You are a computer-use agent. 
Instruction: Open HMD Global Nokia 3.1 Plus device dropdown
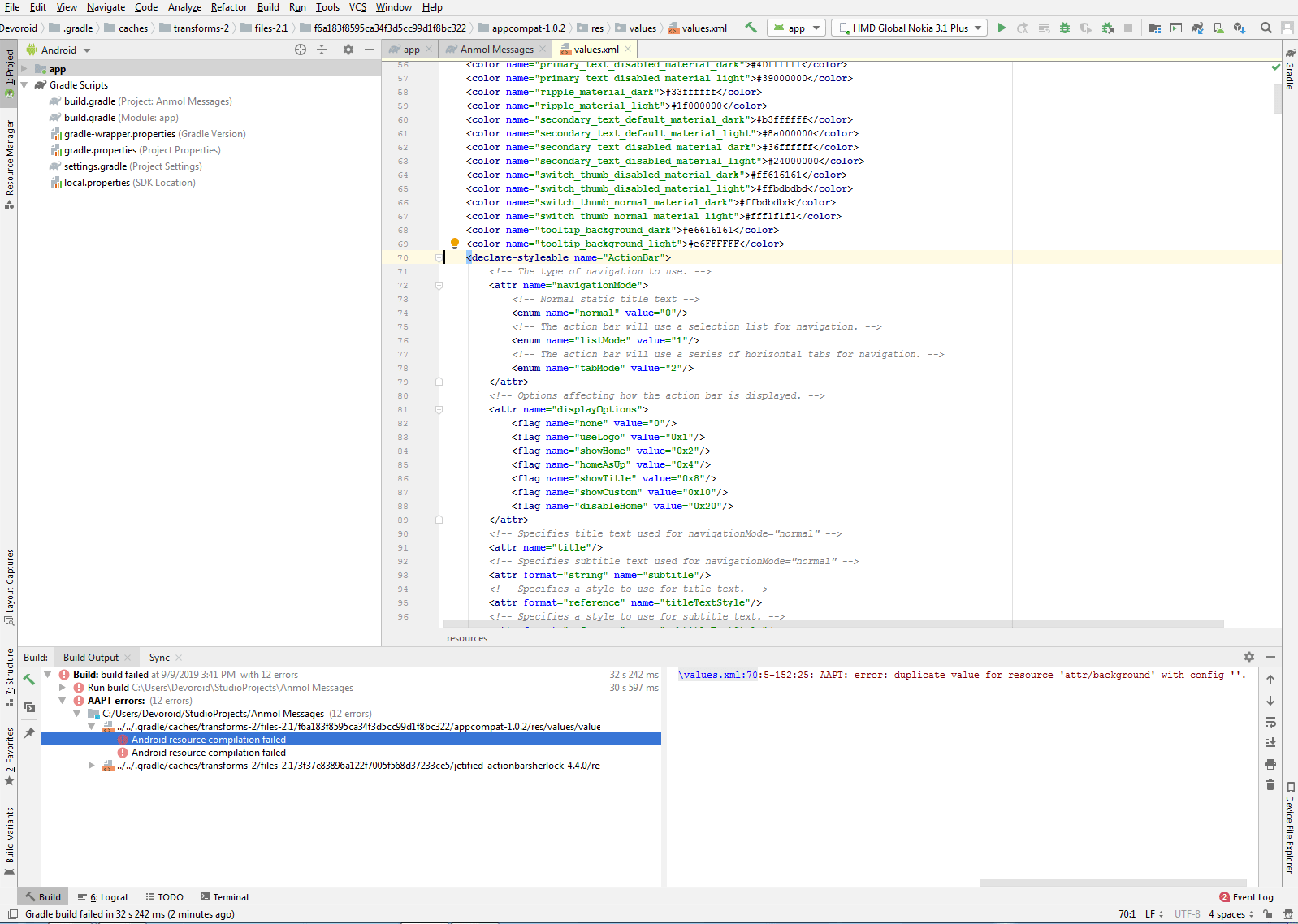pyautogui.click(x=909, y=28)
